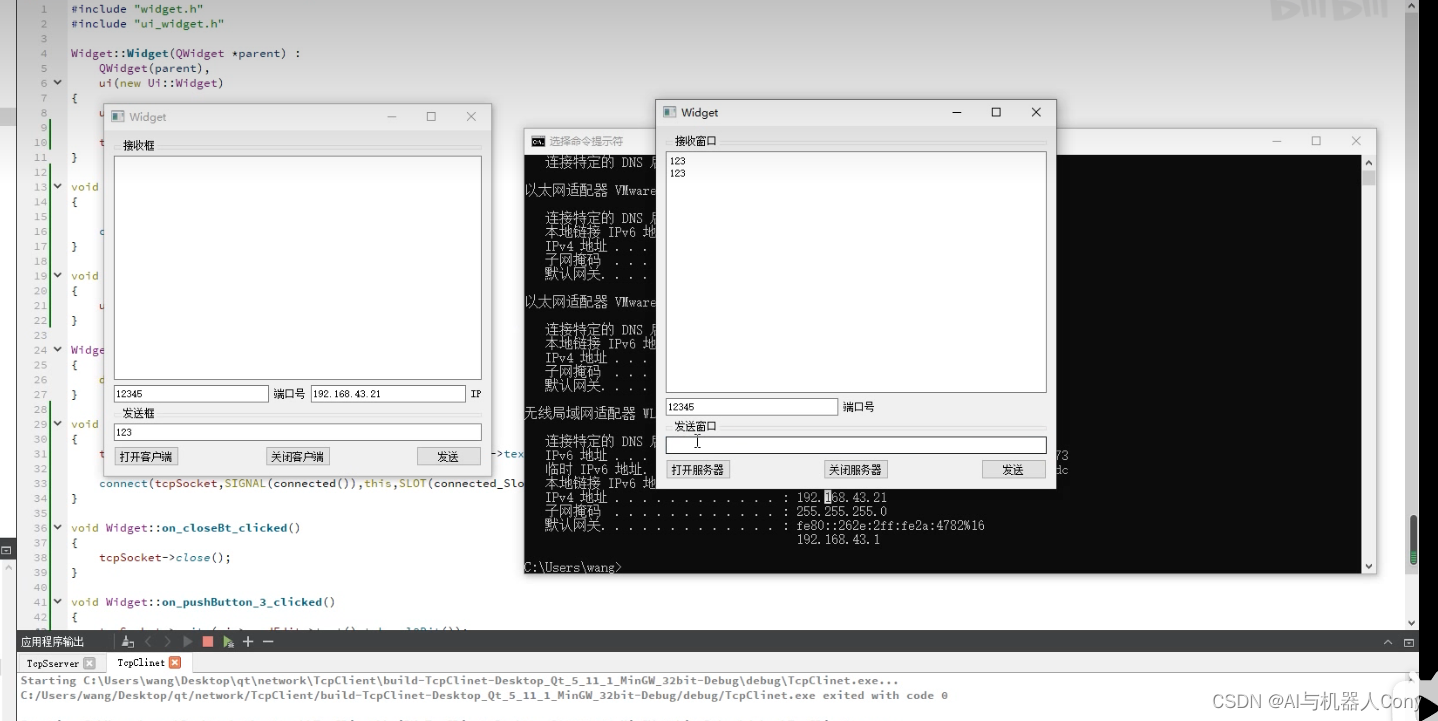
Task: Click the left sidebar toggle icon at the editor's left edge
Action: point(6,550)
